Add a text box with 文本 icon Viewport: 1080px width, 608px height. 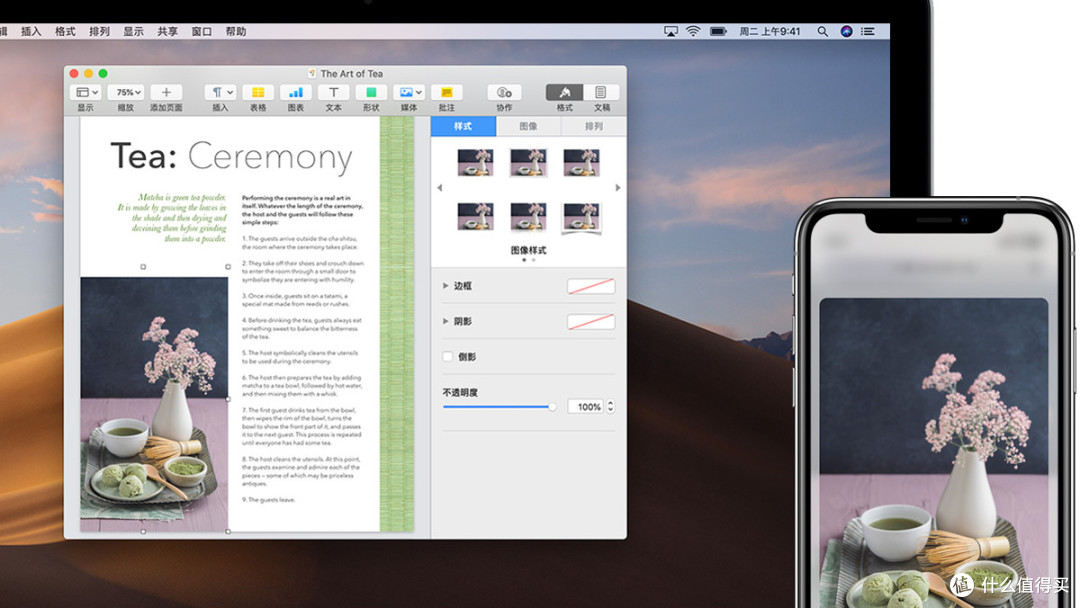click(333, 92)
